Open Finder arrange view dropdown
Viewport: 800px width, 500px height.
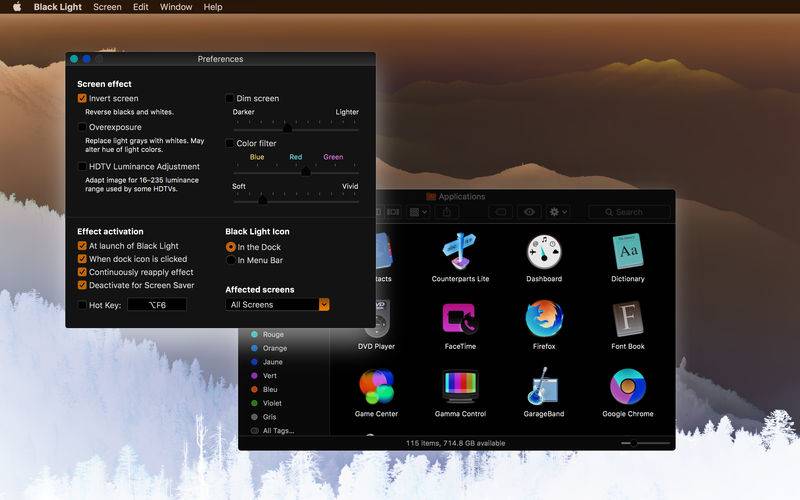pos(419,212)
